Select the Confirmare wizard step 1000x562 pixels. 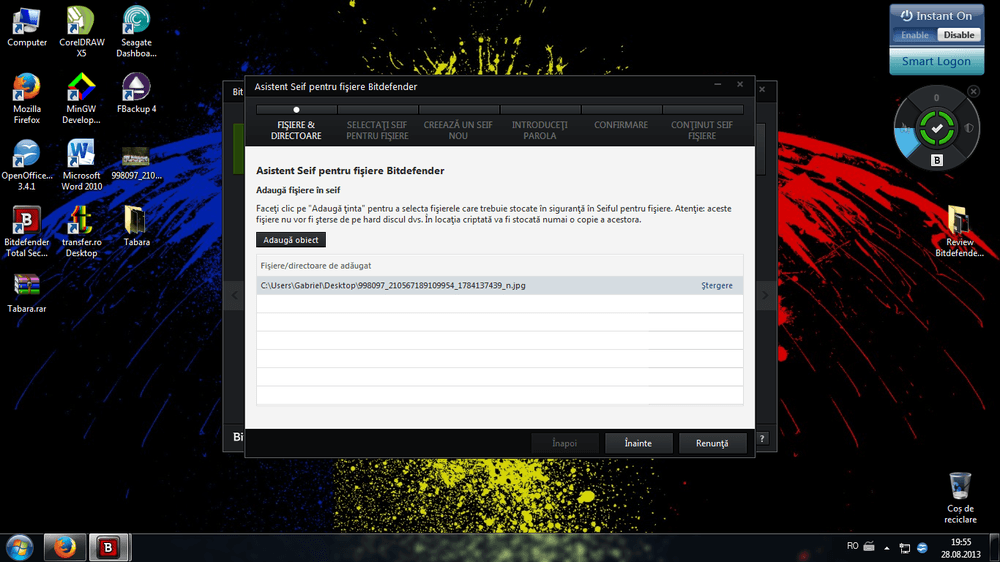click(x=621, y=125)
